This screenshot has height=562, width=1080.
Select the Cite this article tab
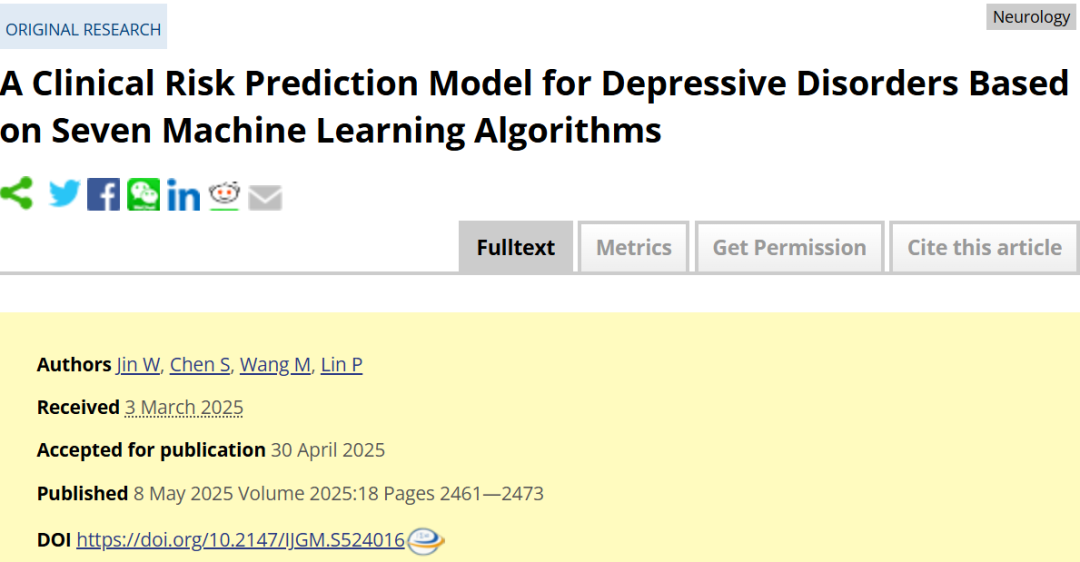point(984,247)
